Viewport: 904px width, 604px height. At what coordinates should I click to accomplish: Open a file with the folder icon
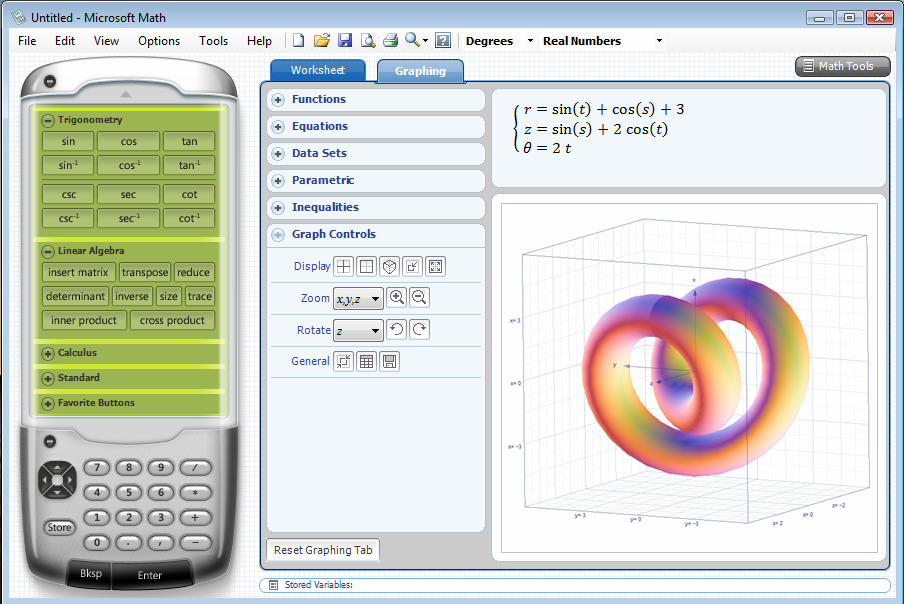pos(322,40)
